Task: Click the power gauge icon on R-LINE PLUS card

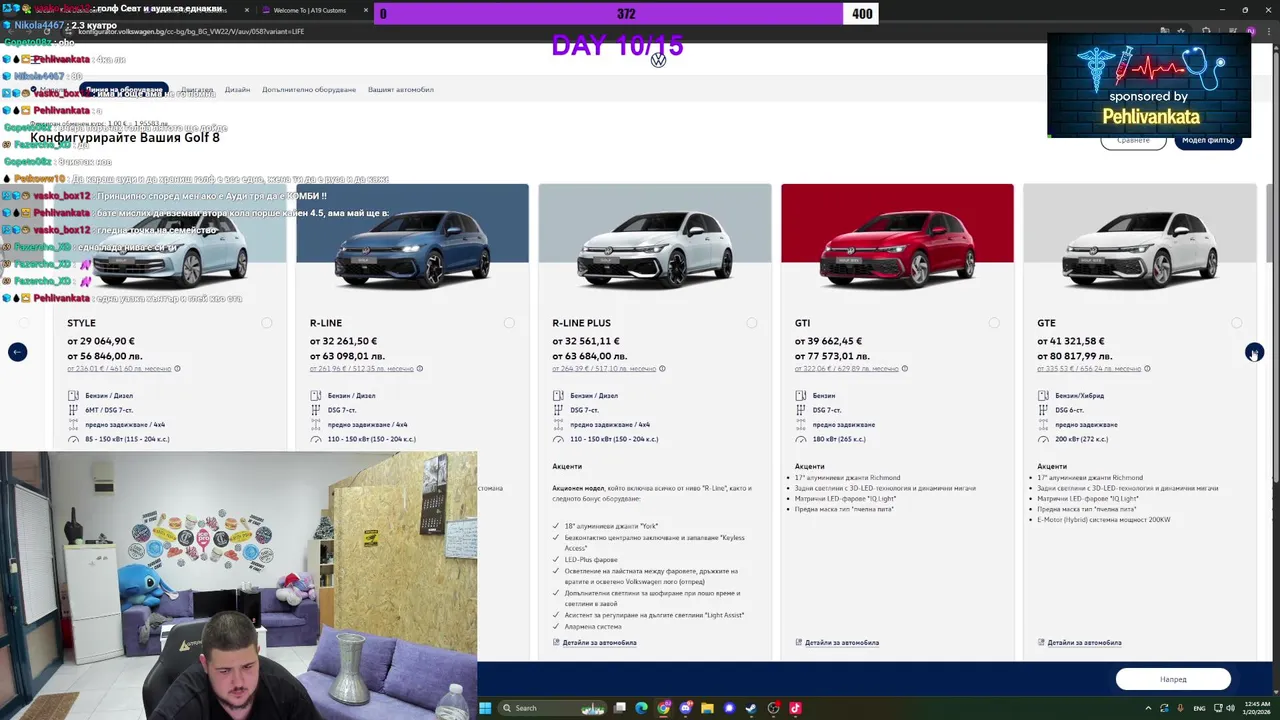Action: [x=558, y=439]
